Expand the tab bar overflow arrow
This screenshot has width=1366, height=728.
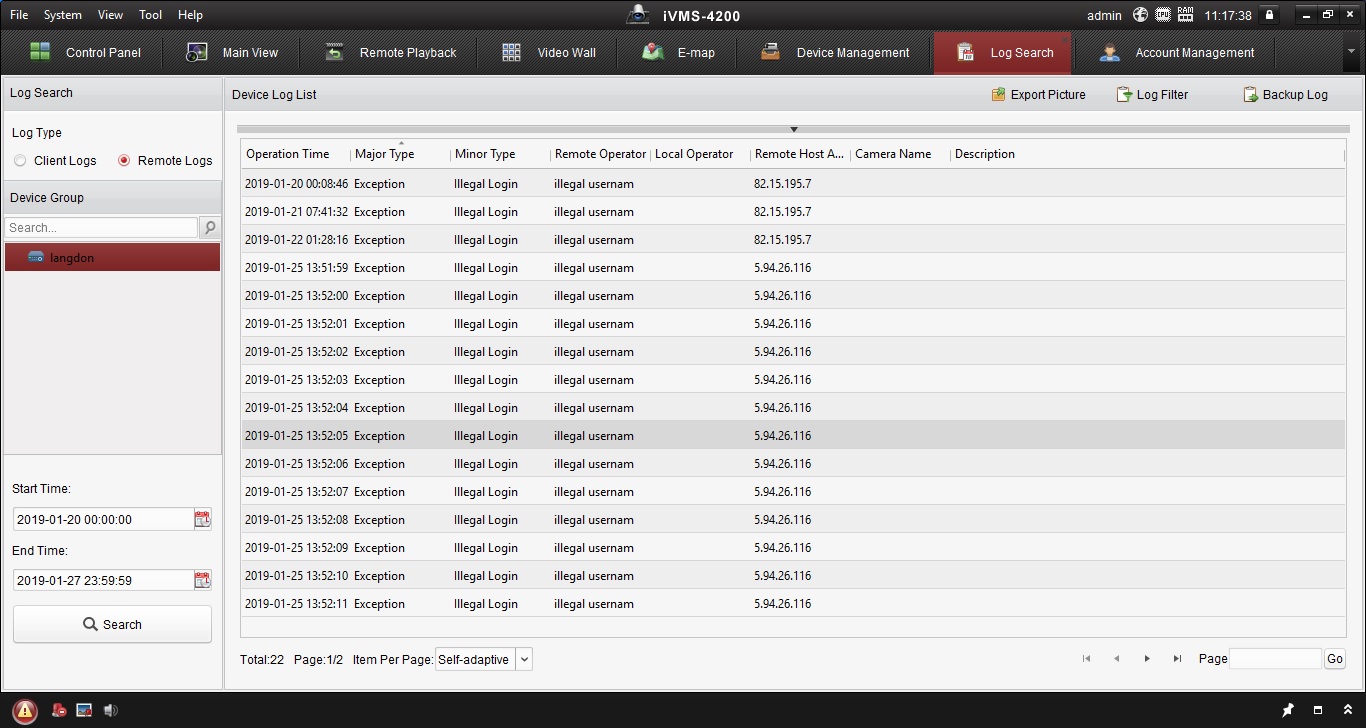pos(1352,51)
